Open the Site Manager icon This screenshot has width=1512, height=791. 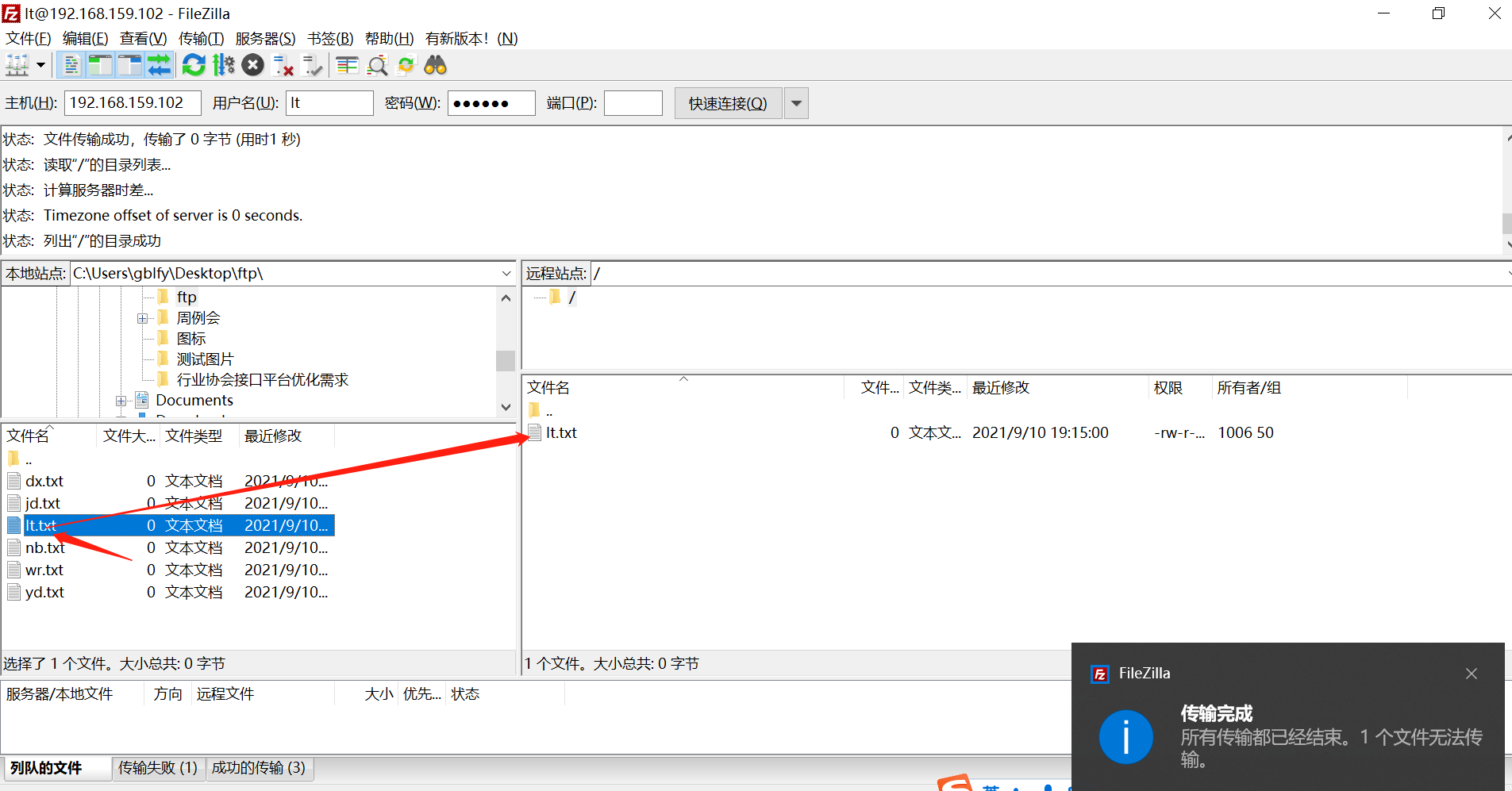[17, 65]
